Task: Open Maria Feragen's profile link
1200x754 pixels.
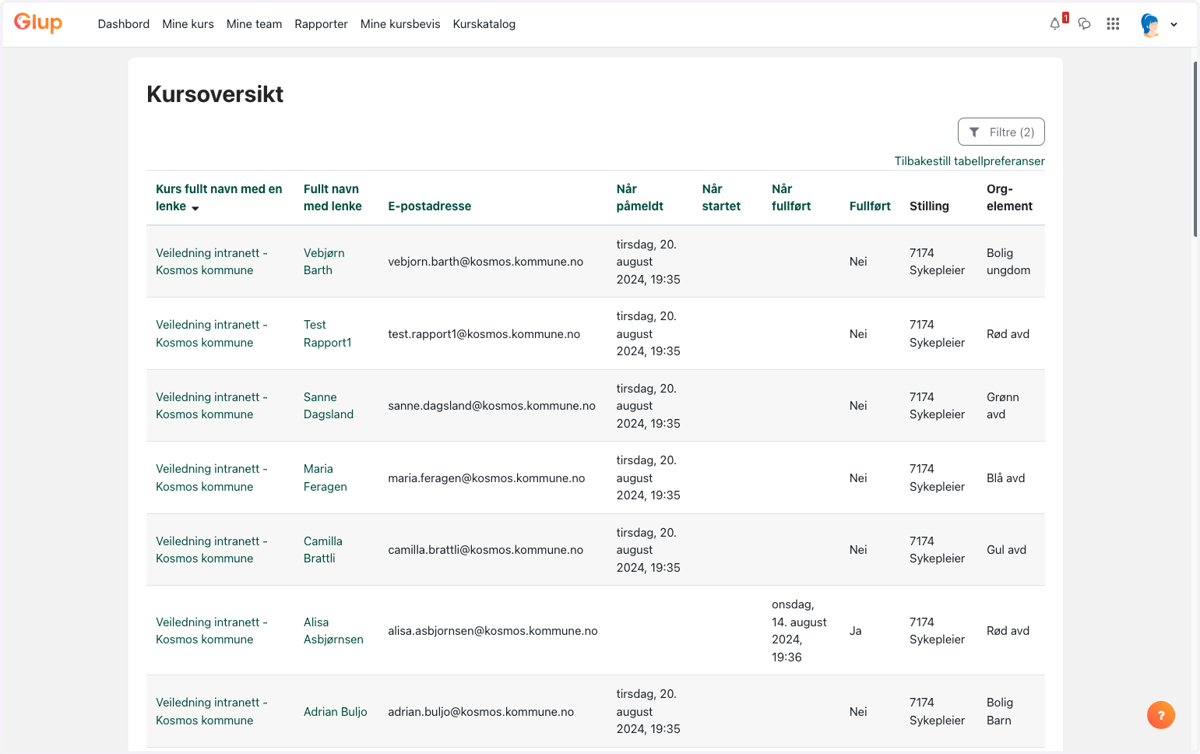Action: [x=325, y=477]
